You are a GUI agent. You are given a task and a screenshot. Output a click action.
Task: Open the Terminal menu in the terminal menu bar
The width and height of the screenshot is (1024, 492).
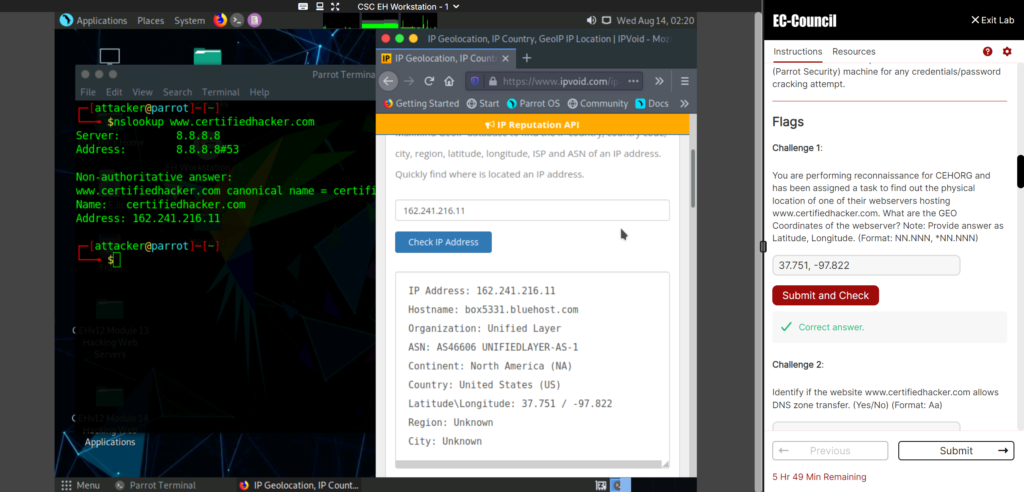coord(221,92)
